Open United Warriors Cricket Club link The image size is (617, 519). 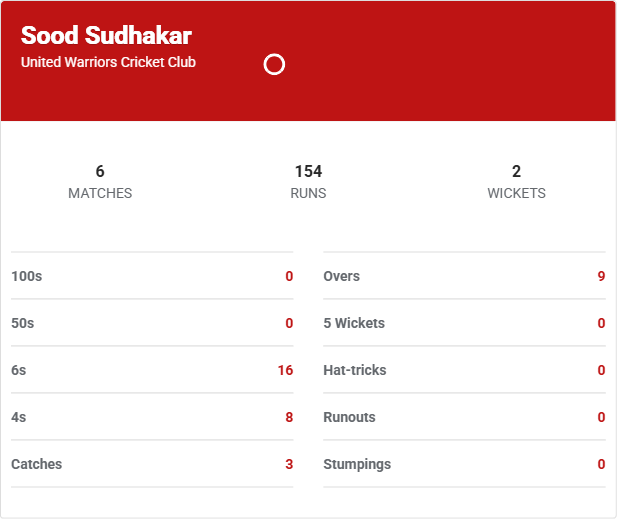tap(108, 62)
